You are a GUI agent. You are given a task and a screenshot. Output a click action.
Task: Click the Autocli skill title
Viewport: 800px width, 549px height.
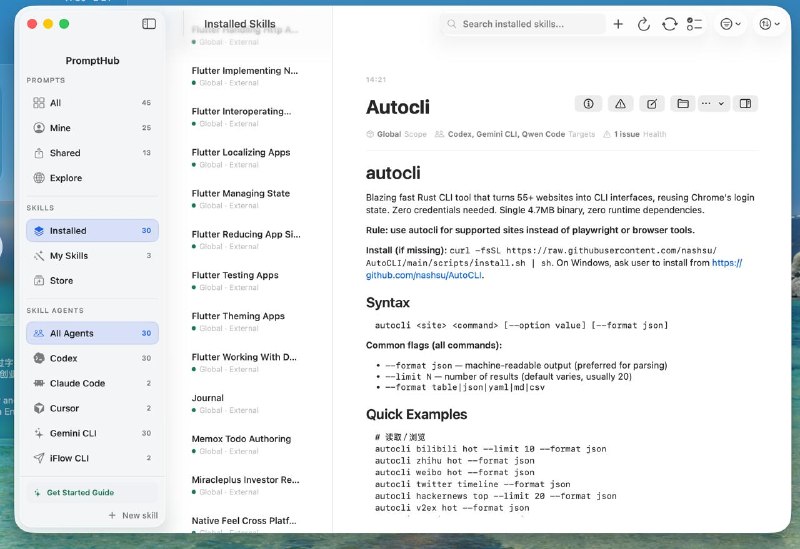point(398,107)
